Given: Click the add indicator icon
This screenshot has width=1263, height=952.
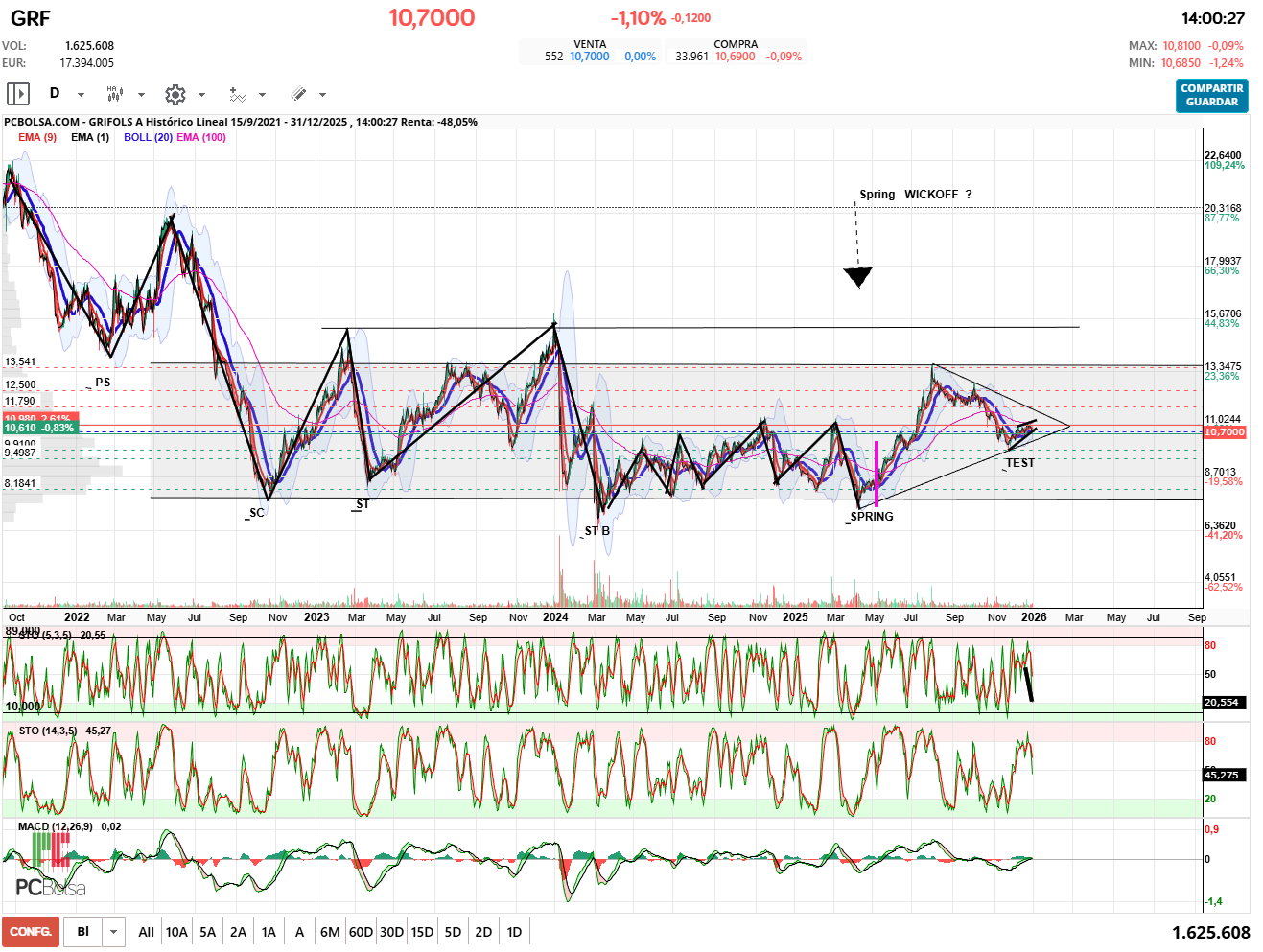Looking at the screenshot, I should coord(237,94).
